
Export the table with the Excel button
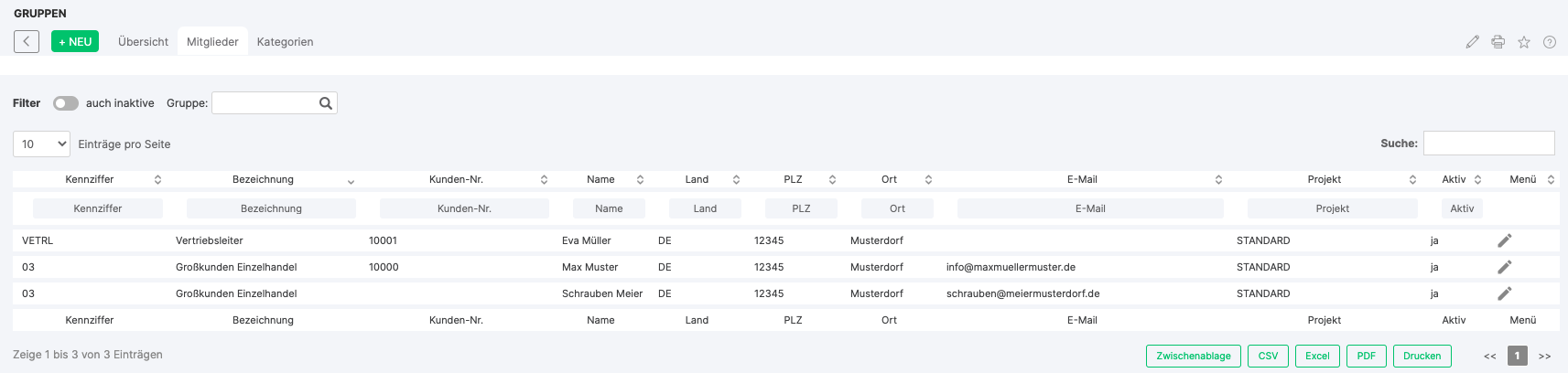point(1317,357)
